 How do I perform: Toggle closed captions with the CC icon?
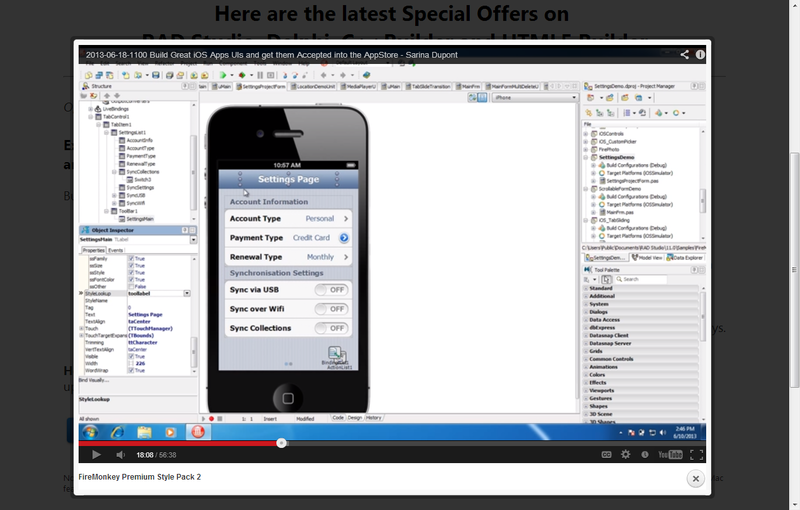pos(606,454)
